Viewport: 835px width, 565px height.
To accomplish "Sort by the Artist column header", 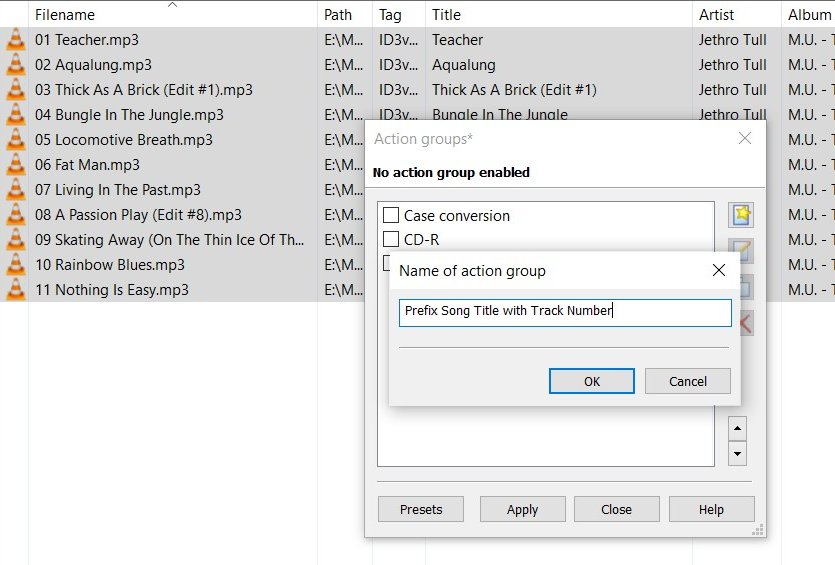I will point(716,15).
